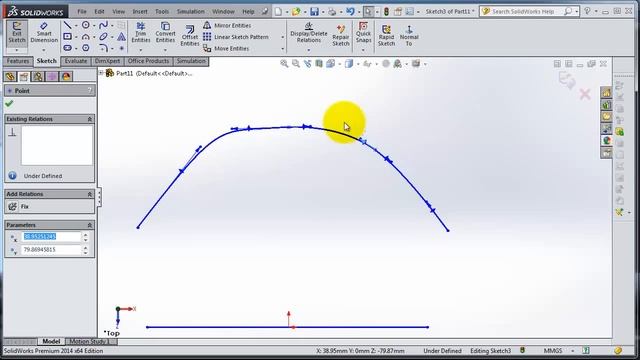
Task: Open the ConfigurationManager tab icon
Action: [x=38, y=76]
